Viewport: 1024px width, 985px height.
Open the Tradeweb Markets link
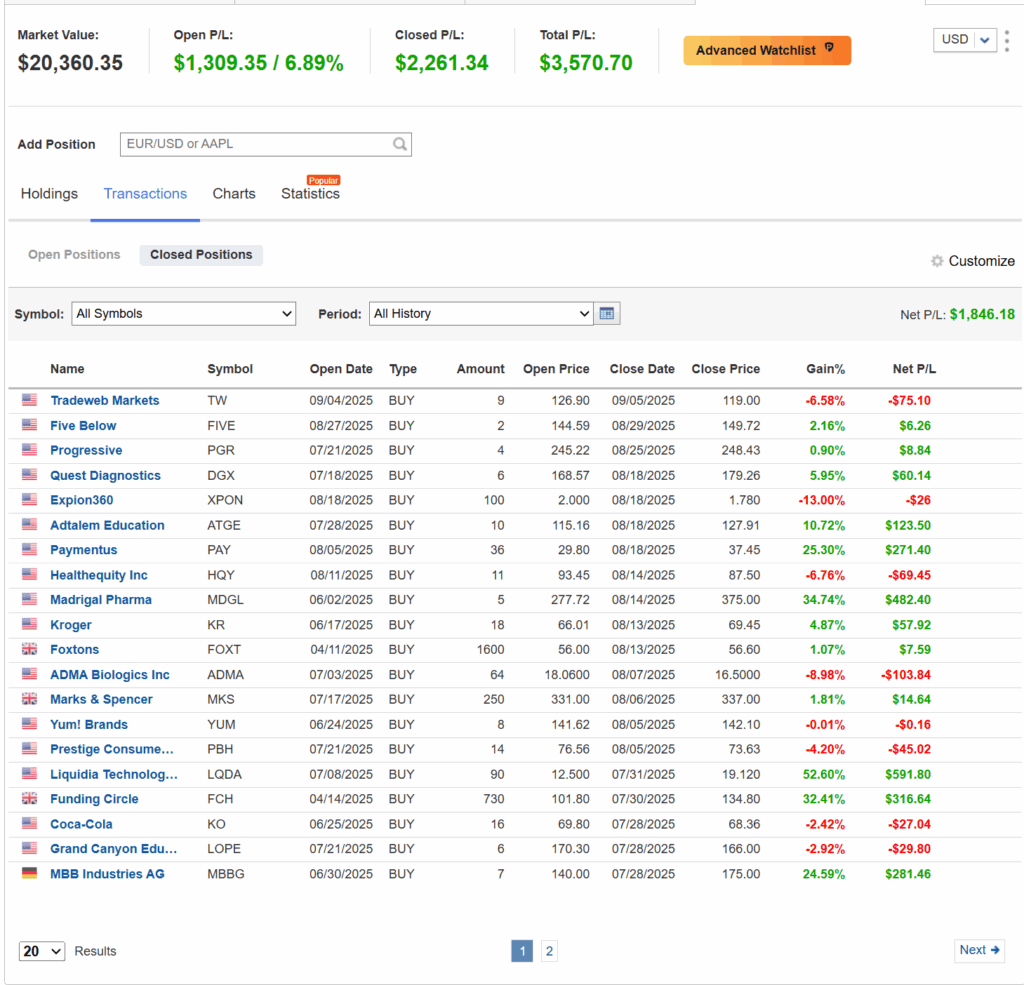[104, 400]
